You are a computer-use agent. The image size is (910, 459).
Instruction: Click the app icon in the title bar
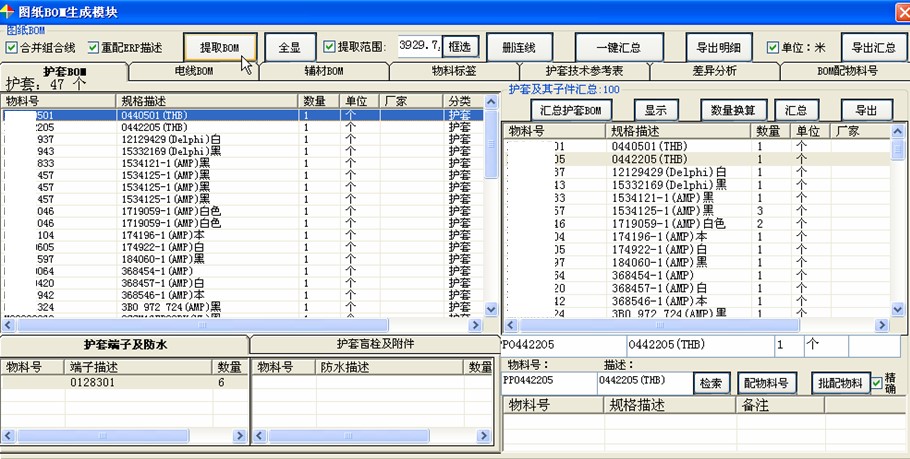pyautogui.click(x=9, y=9)
